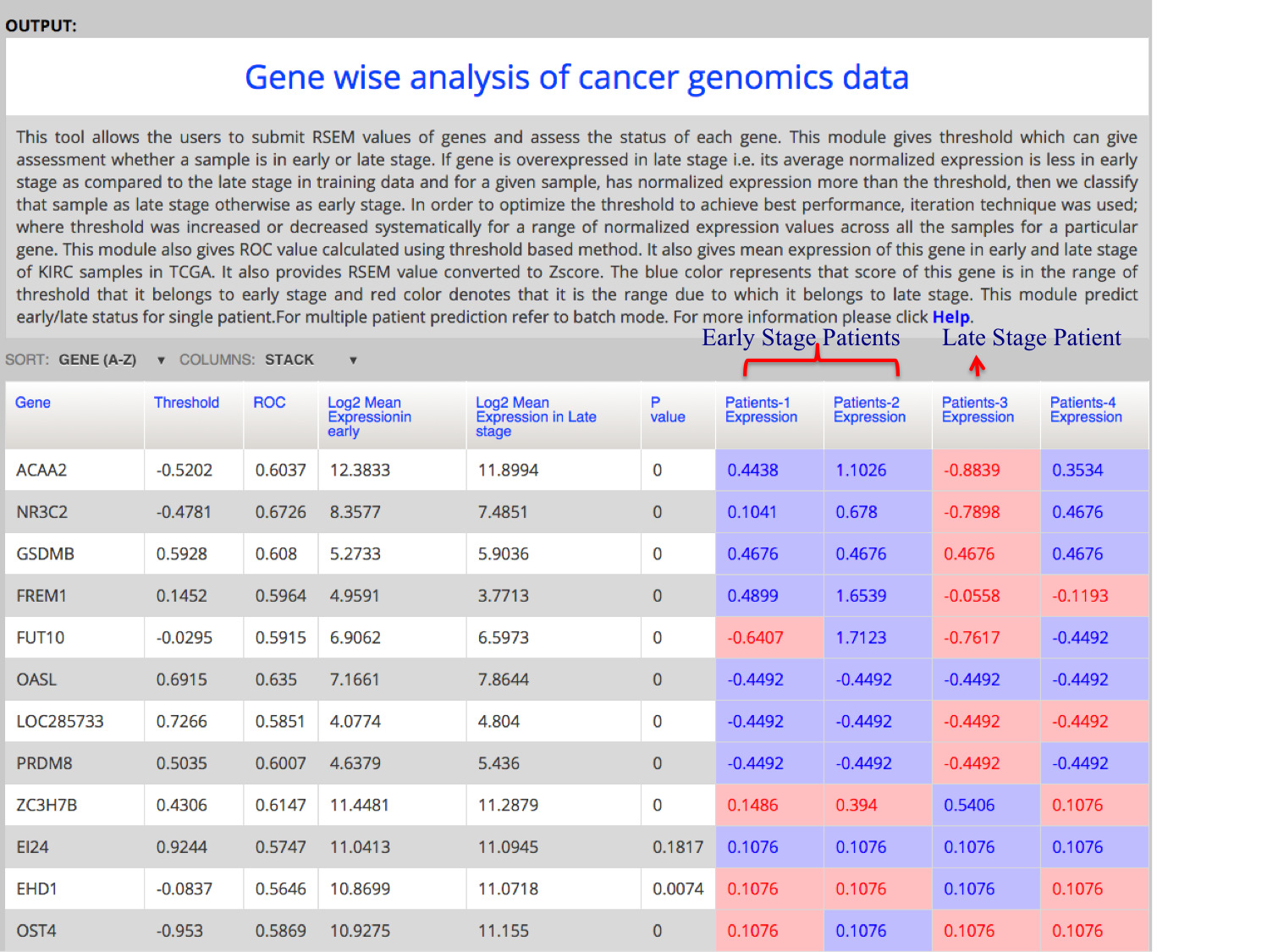Click the Patients-4 Expression header

coord(1086,410)
